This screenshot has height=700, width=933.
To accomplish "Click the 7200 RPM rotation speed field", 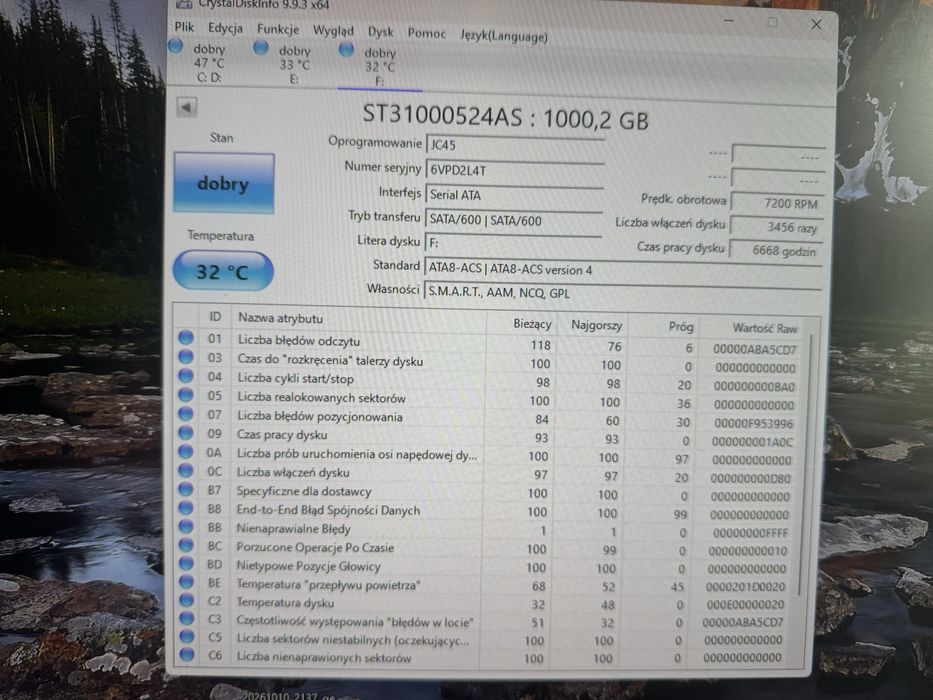I will [777, 203].
